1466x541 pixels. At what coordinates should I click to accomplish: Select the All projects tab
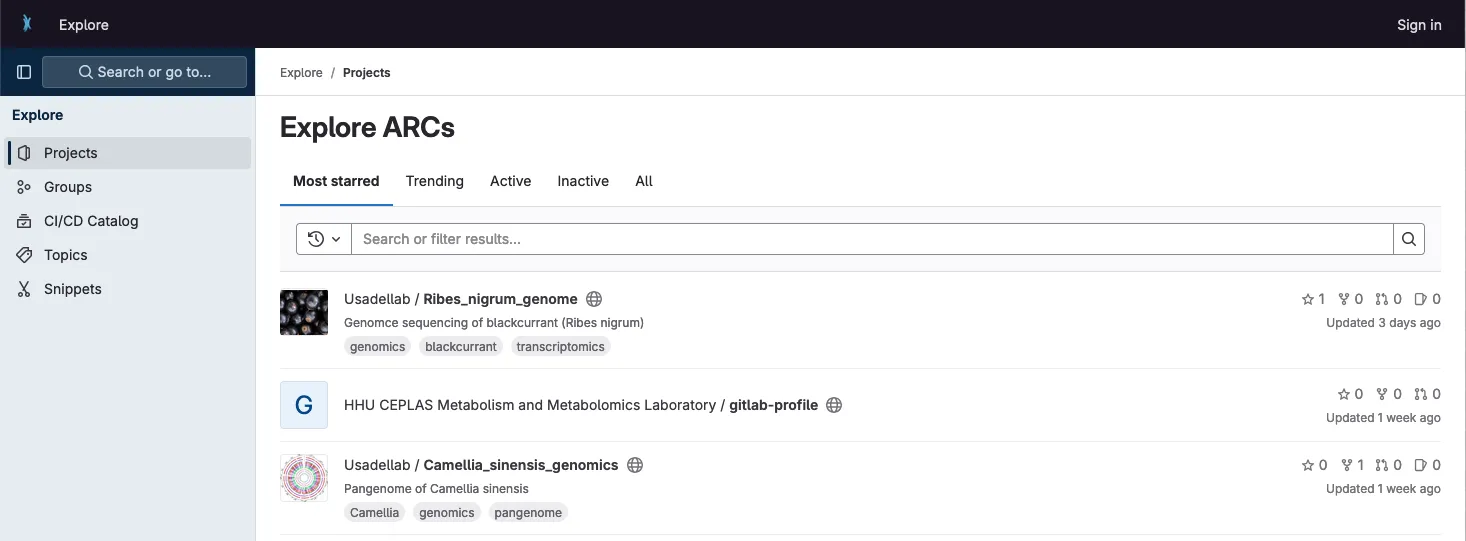coord(644,181)
